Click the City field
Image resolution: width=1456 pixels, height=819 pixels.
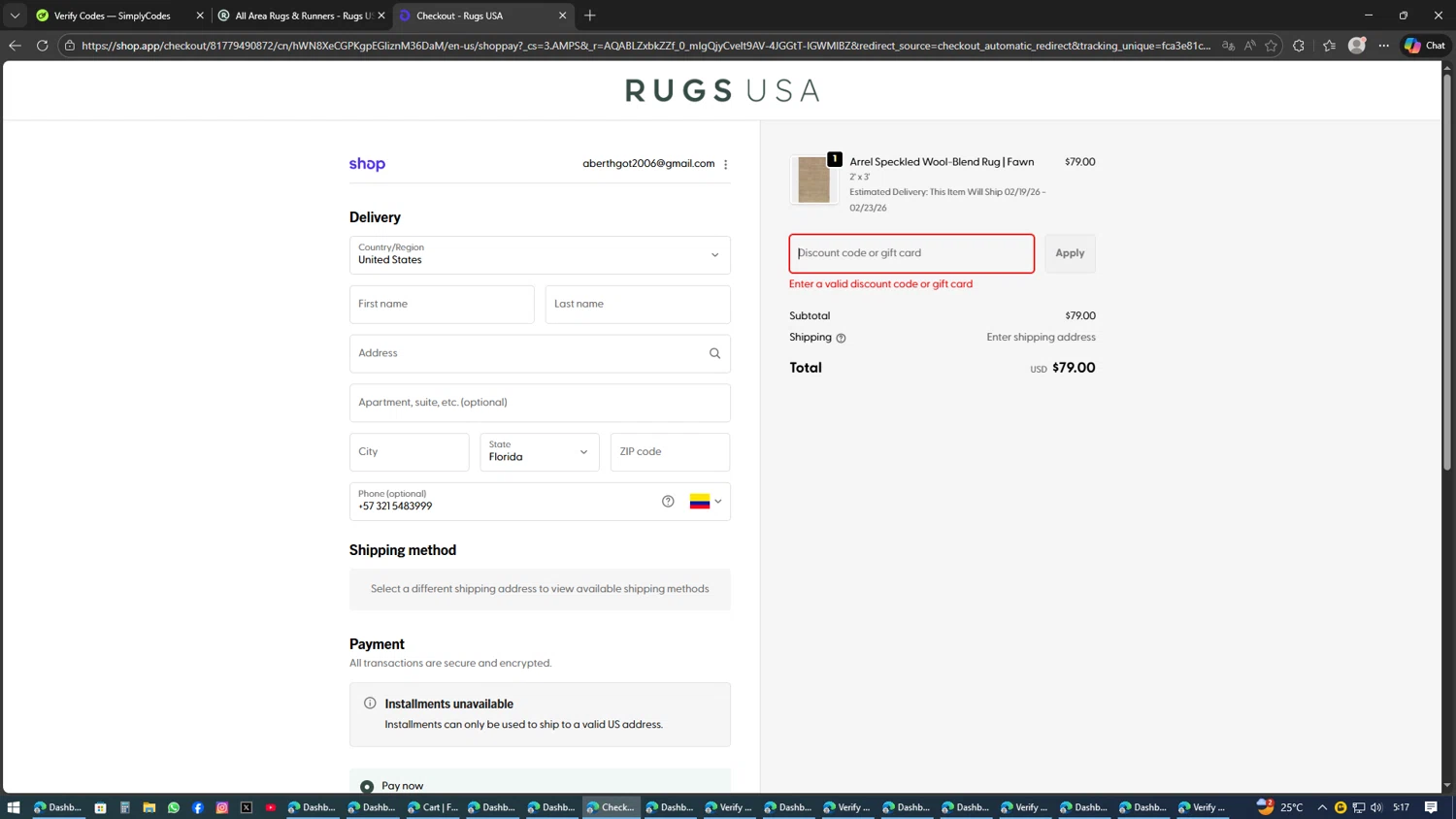pyautogui.click(x=409, y=452)
